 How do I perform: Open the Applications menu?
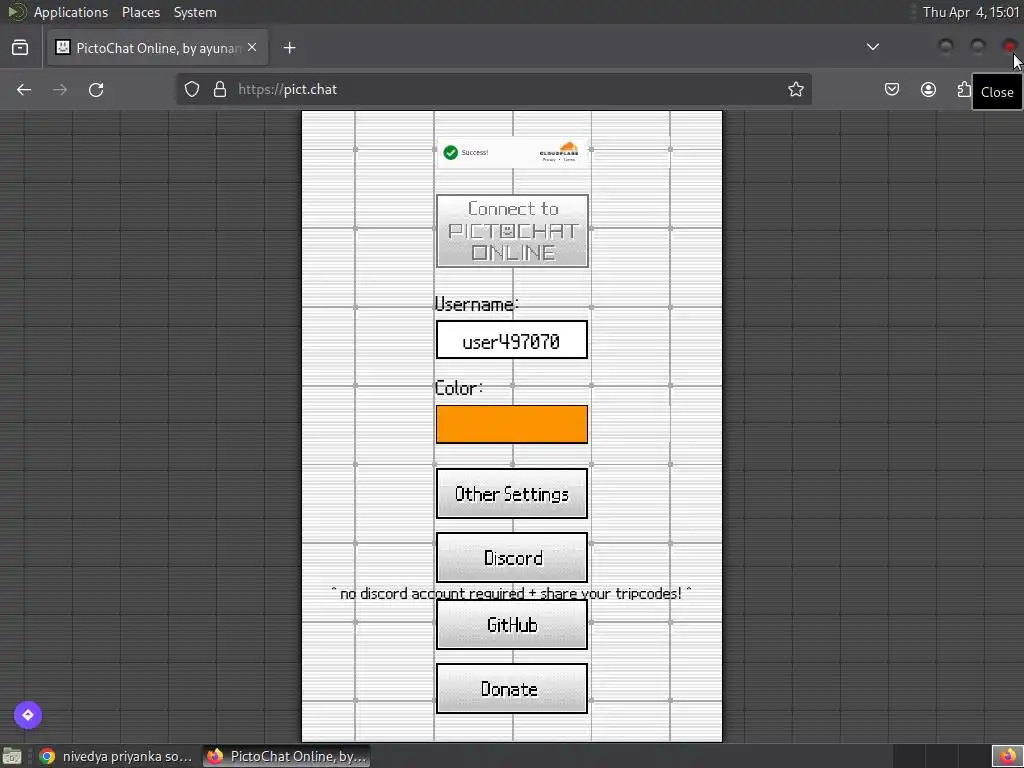coord(71,12)
